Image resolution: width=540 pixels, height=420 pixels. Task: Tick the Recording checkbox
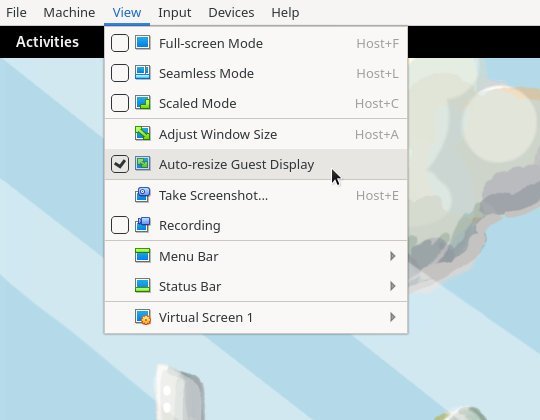click(x=120, y=225)
